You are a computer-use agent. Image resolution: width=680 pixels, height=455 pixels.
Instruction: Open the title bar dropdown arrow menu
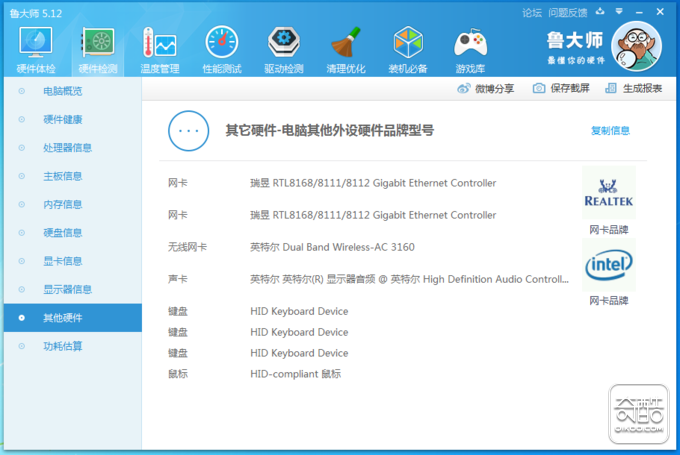(x=619, y=11)
